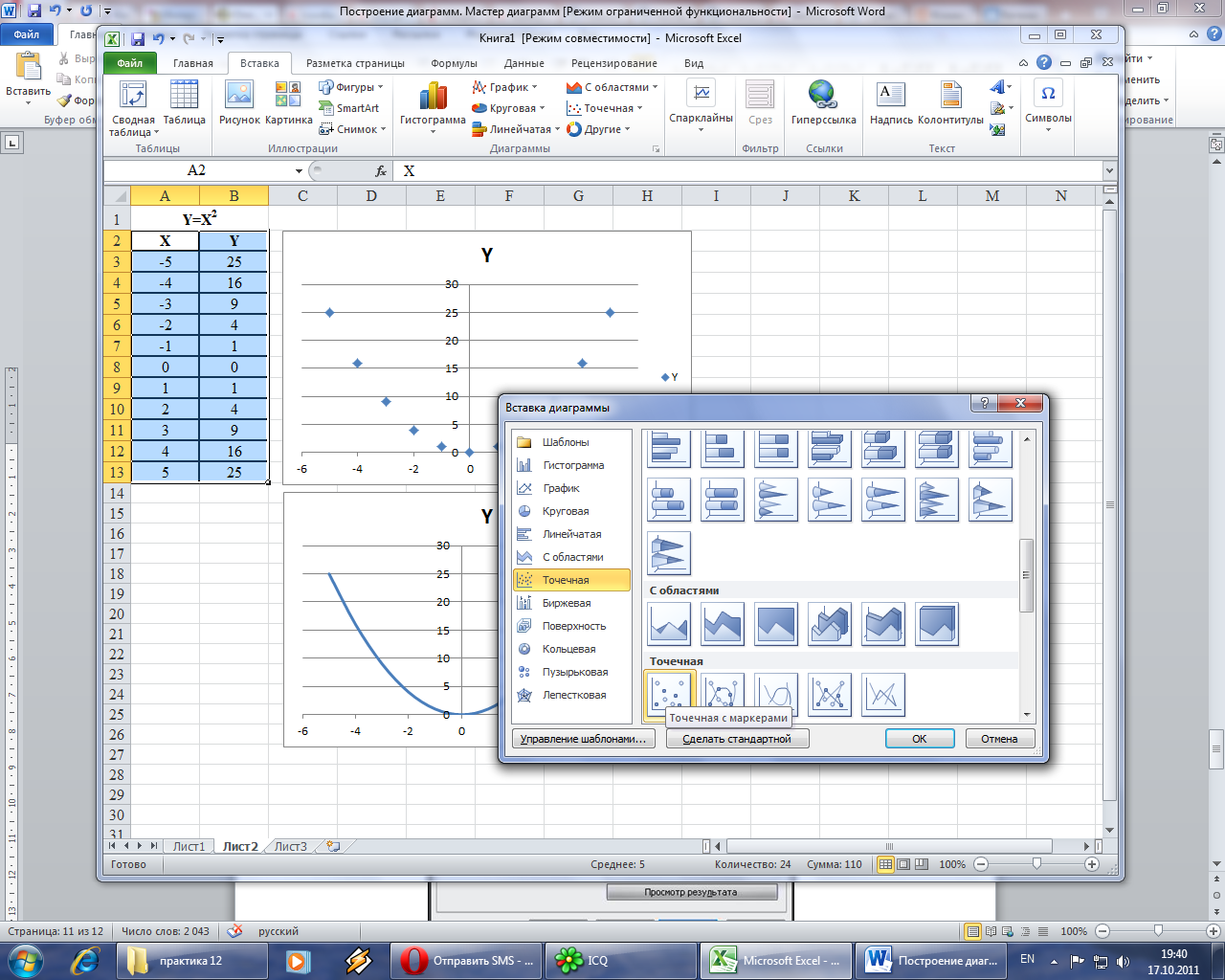Choose the first С областями area chart thumbnail
This screenshot has height=980, width=1225.
(669, 623)
